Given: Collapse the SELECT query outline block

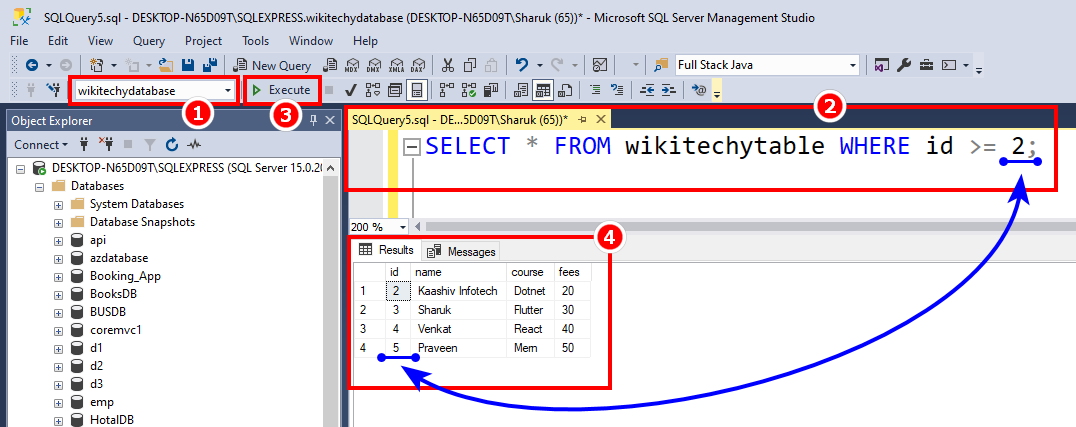Looking at the screenshot, I should click(x=411, y=148).
